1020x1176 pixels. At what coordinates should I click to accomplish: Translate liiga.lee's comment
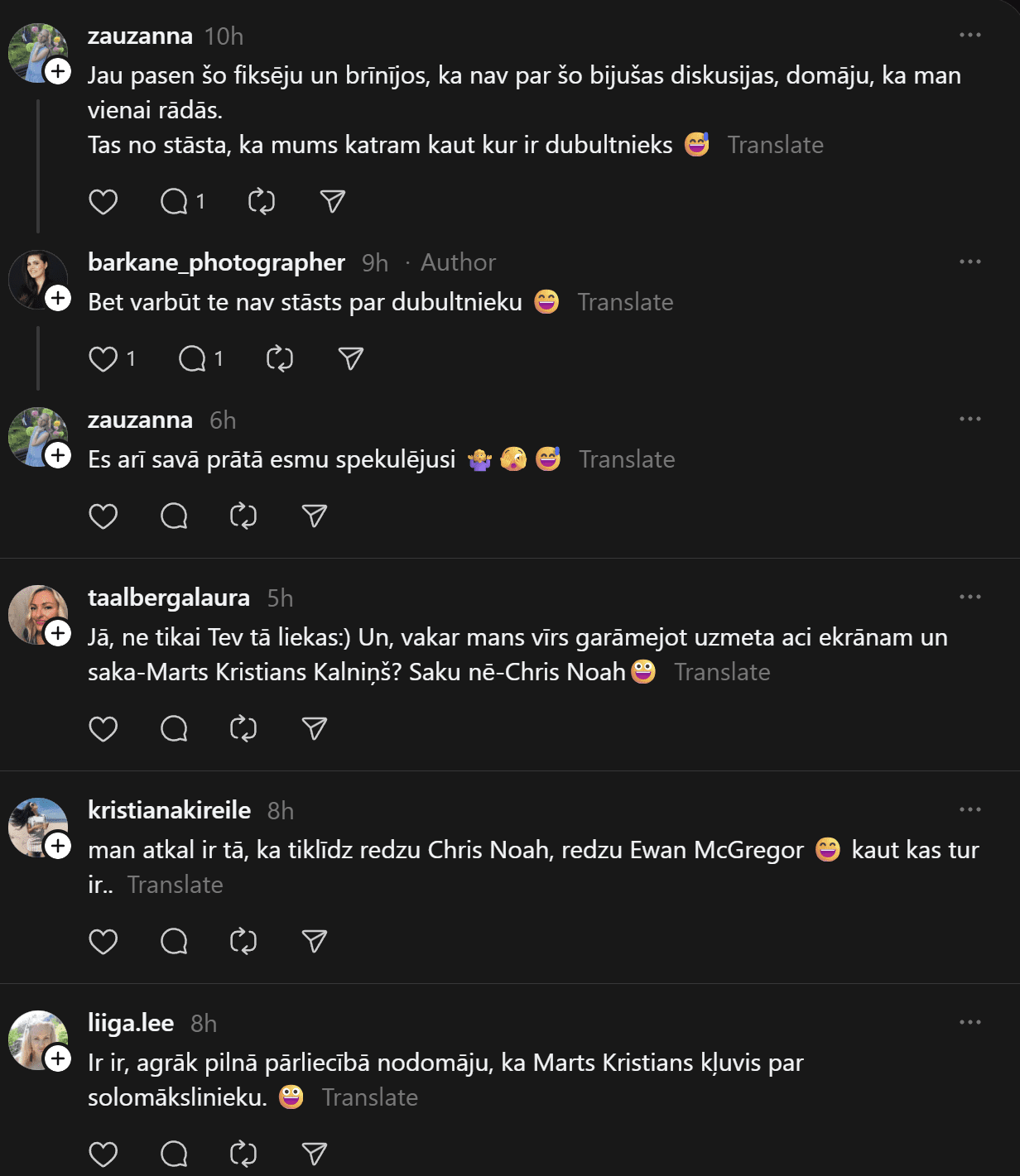point(369,1098)
